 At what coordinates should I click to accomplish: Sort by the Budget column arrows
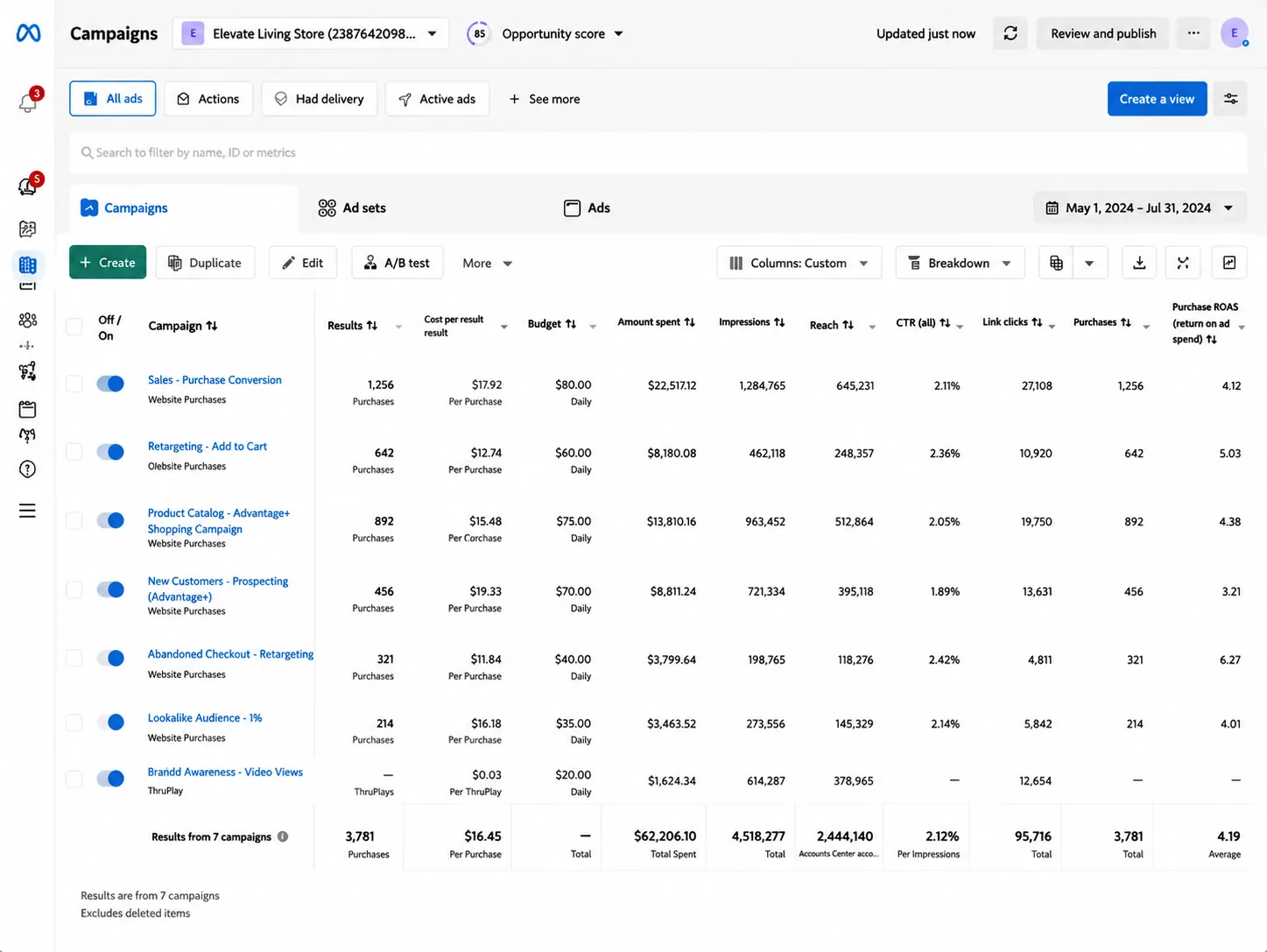pyautogui.click(x=571, y=324)
